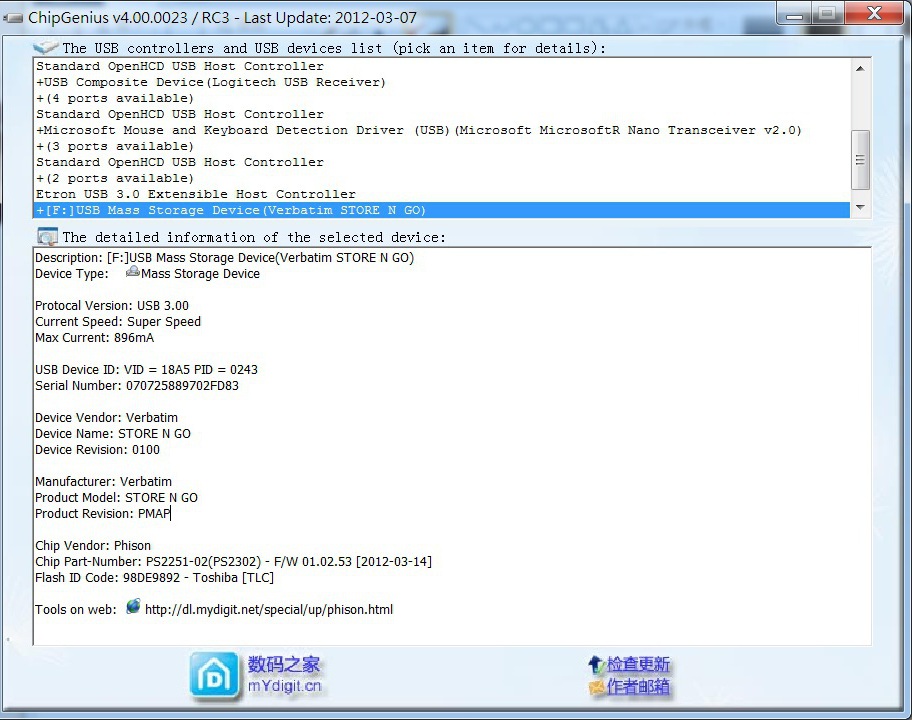Select Microsoft Nano Transceiver v2.0 row
This screenshot has width=912, height=720.
[442, 130]
